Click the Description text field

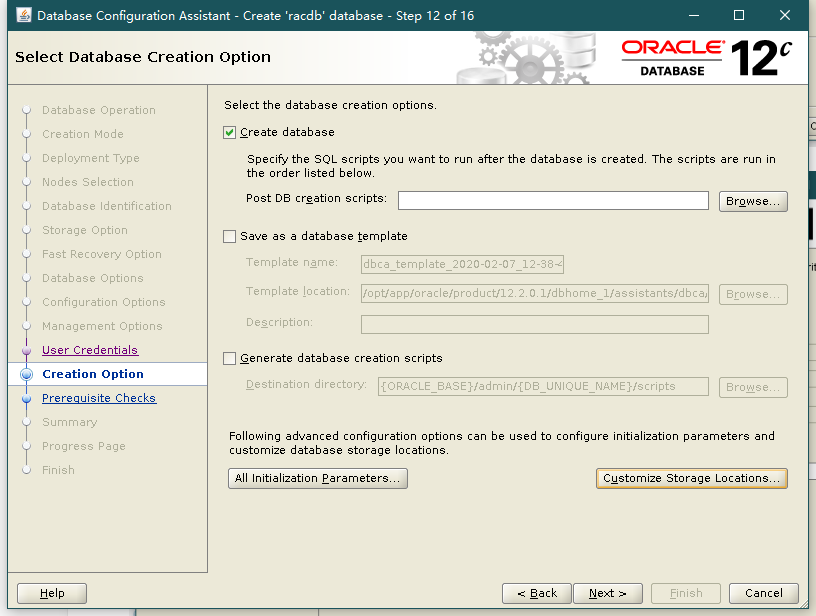coord(535,324)
